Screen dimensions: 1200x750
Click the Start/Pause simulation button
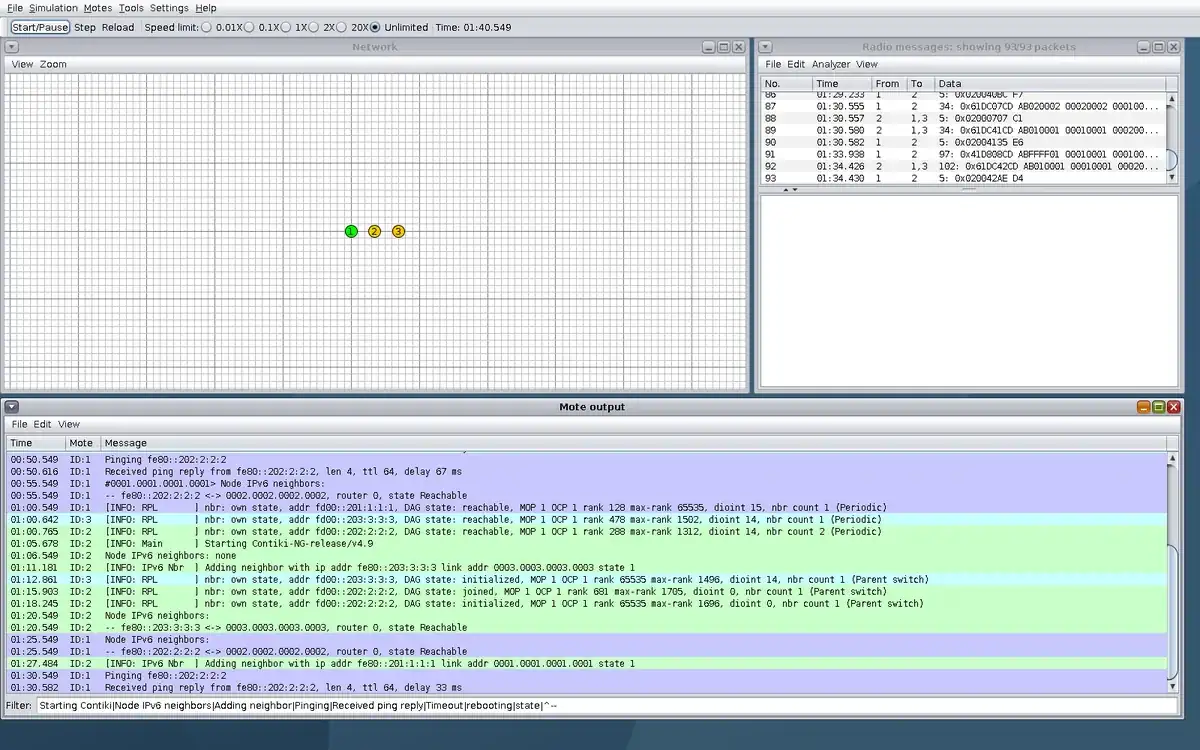click(x=40, y=27)
